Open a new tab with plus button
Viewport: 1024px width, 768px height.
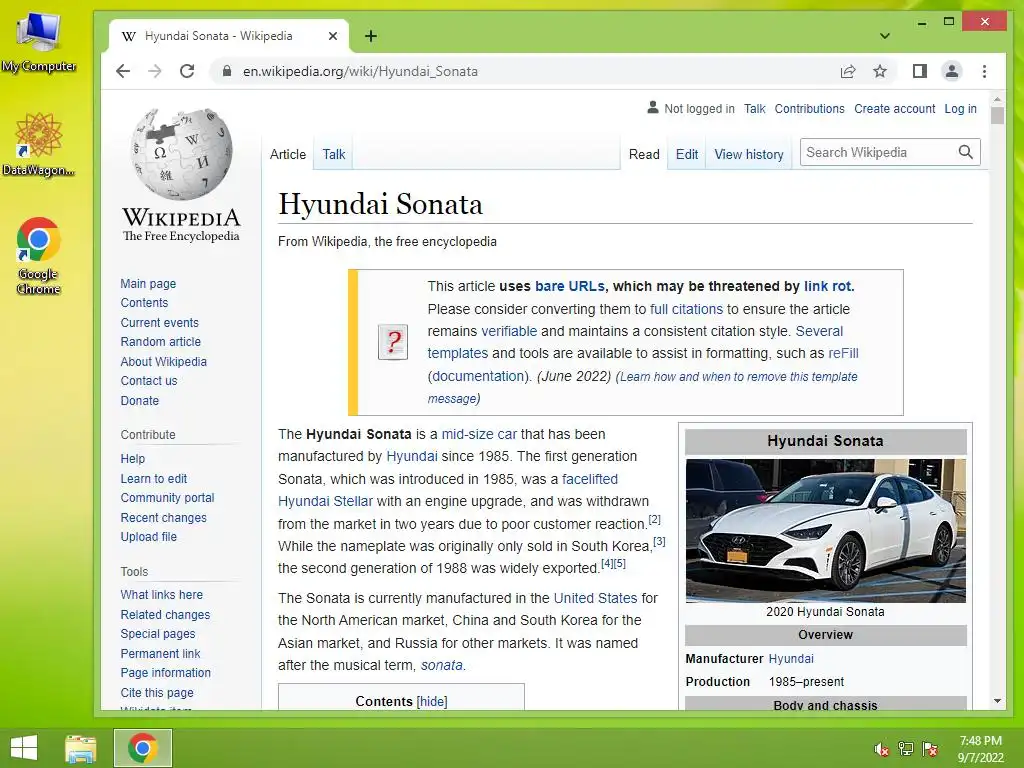(371, 36)
